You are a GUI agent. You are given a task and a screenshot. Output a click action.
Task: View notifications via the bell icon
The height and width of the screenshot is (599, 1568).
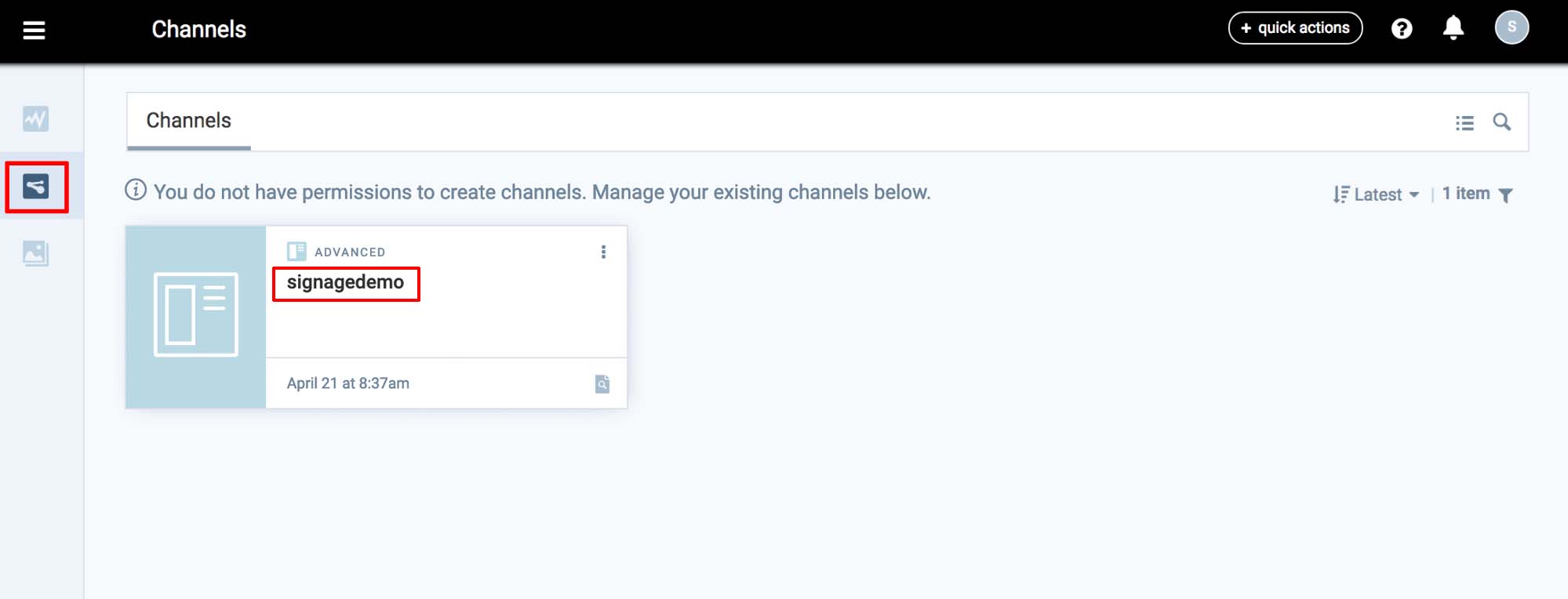pos(1453,28)
